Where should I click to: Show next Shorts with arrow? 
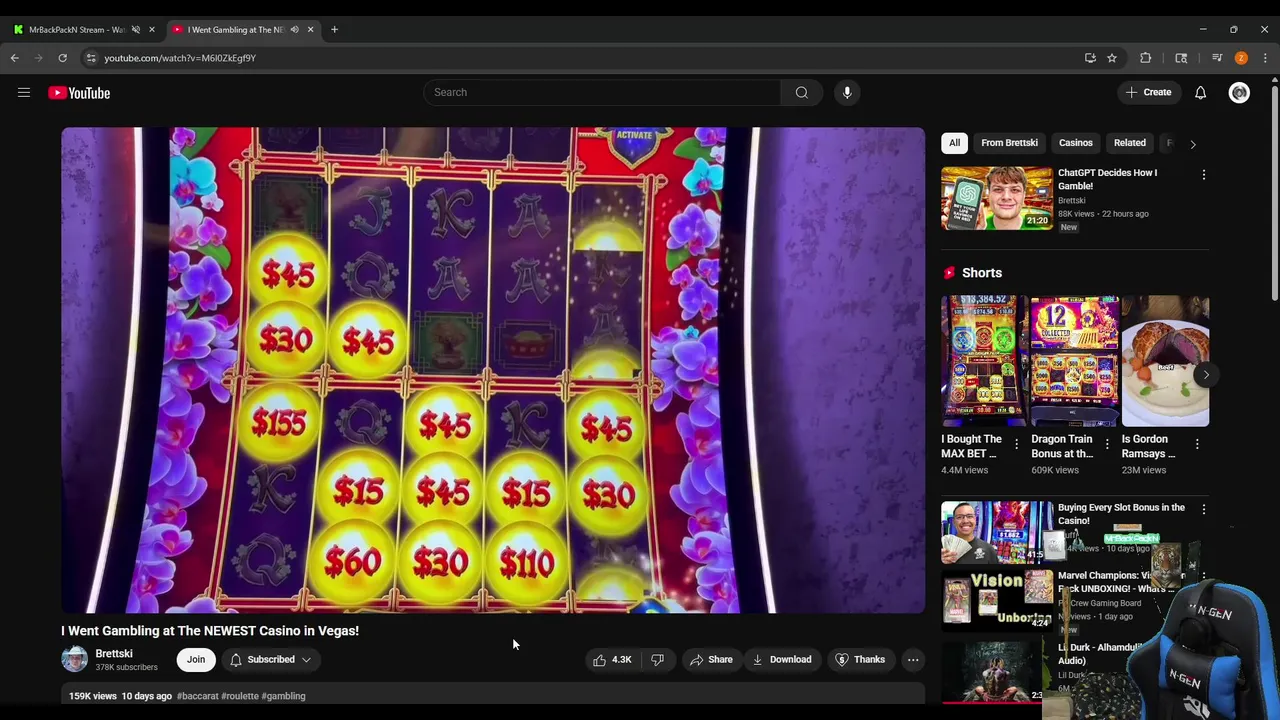click(1205, 375)
